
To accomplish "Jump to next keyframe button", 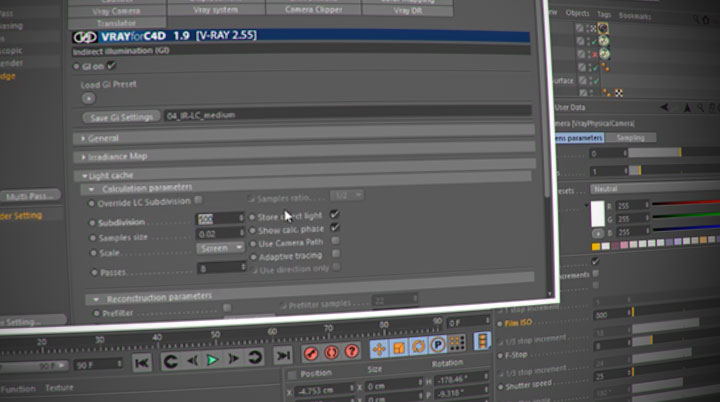I will 254,357.
